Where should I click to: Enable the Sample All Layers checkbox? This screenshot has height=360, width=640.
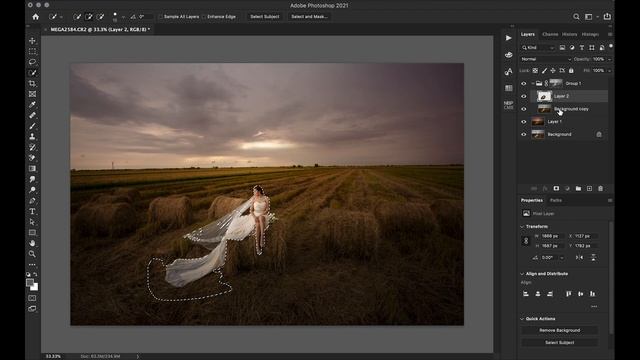pos(161,17)
